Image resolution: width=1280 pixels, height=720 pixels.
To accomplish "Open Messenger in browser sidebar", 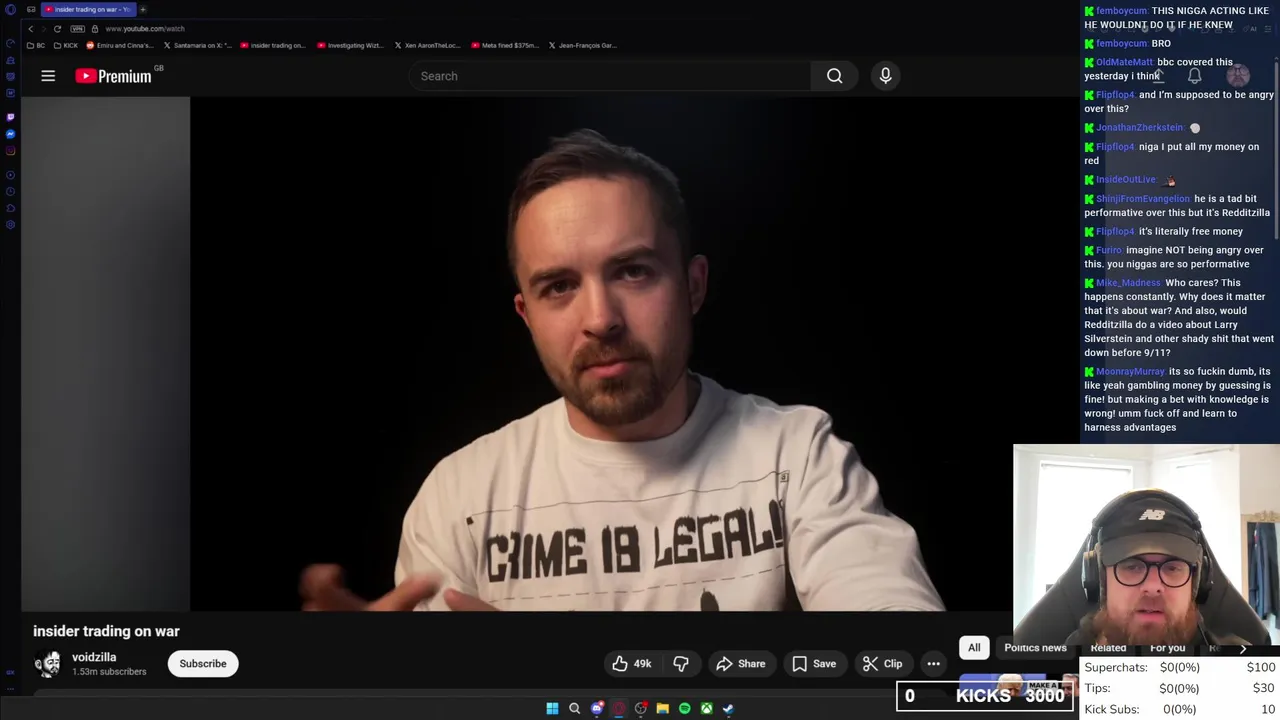I will pos(11,134).
